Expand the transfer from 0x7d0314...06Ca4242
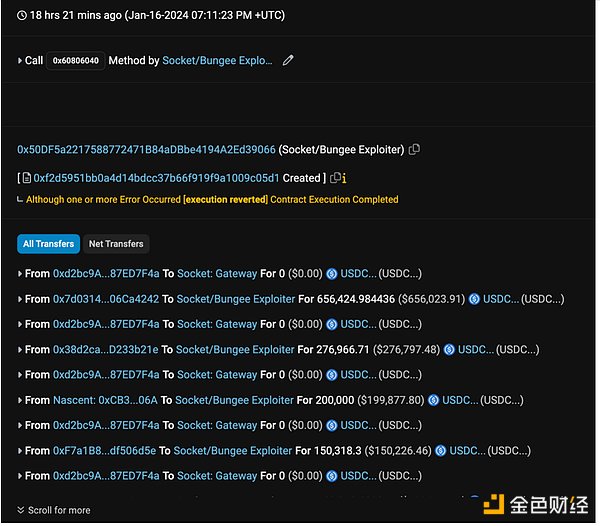The image size is (600, 526). pos(20,299)
